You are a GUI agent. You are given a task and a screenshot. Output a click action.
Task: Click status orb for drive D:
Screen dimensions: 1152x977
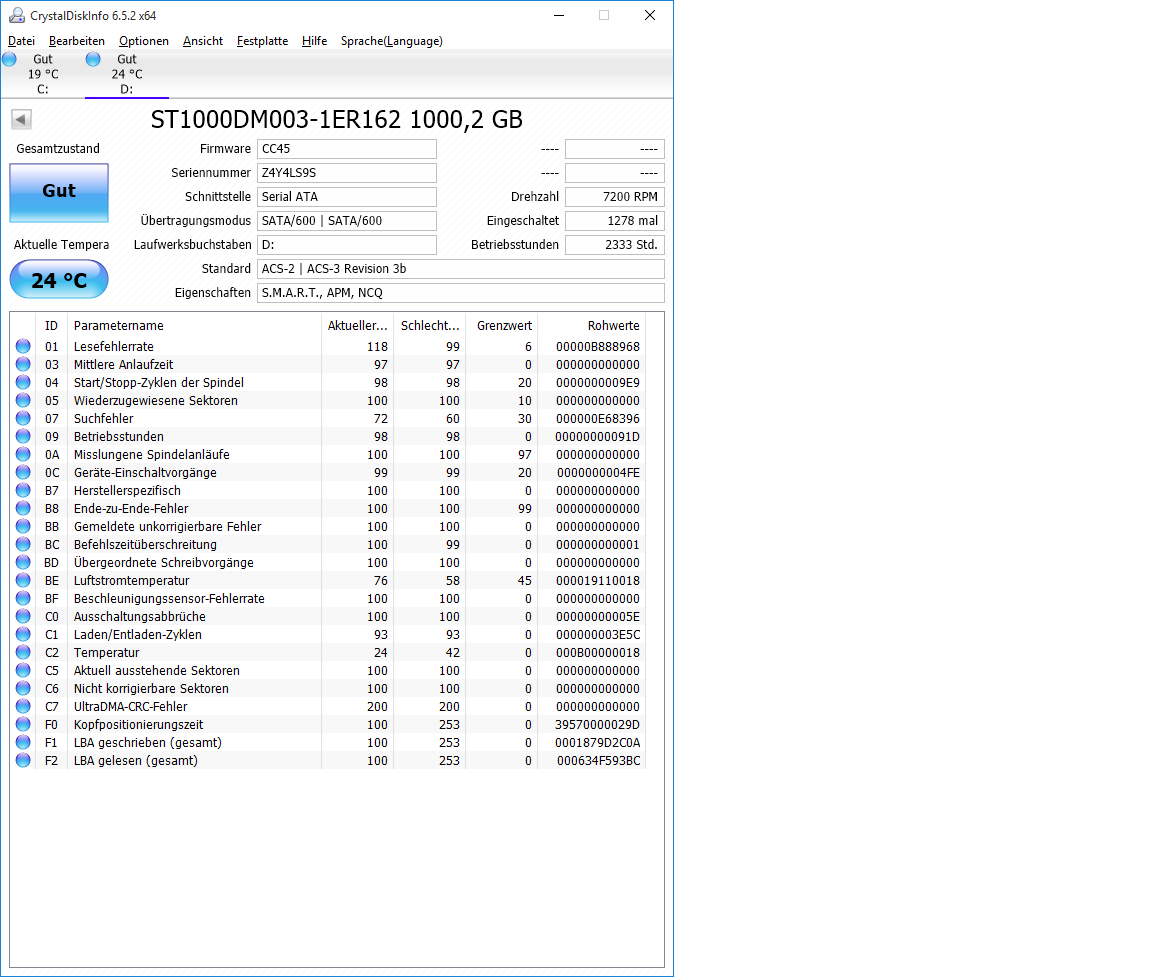click(x=93, y=60)
